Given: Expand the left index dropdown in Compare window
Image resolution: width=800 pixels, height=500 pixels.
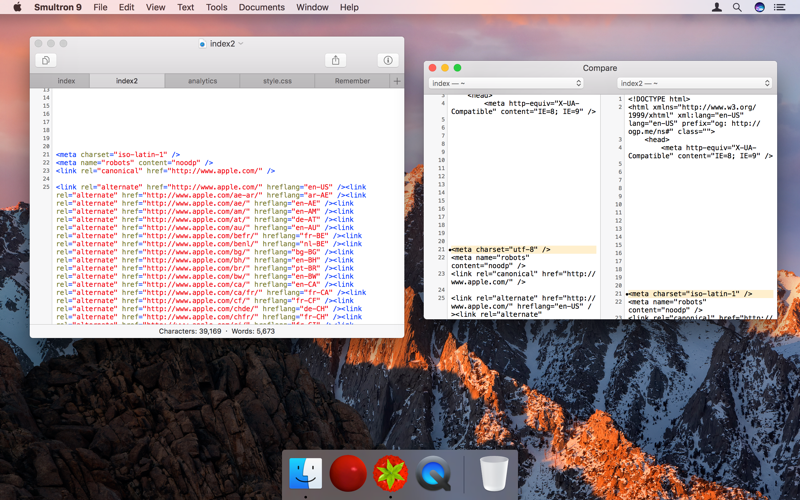Looking at the screenshot, I should pyautogui.click(x=506, y=83).
